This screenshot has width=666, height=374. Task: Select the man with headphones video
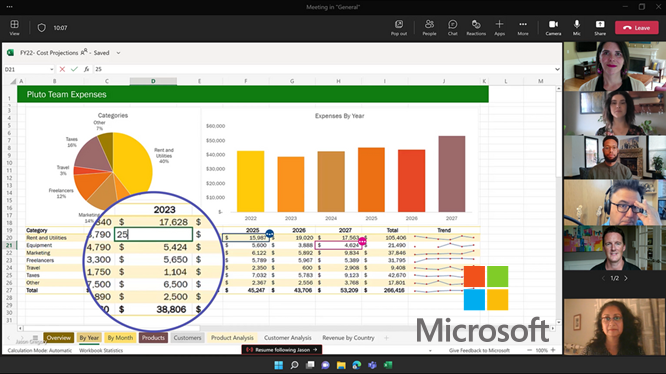coord(614,202)
